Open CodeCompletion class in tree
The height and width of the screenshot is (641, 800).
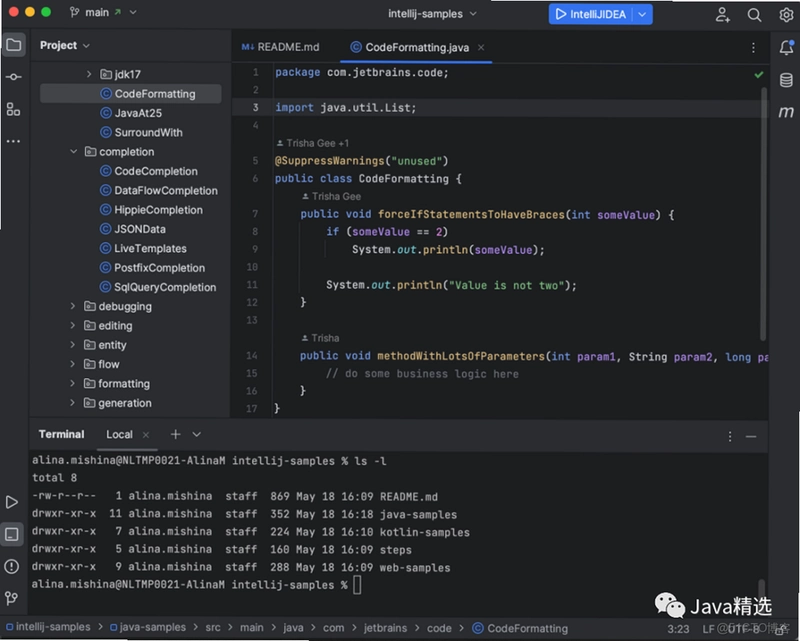pos(148,171)
